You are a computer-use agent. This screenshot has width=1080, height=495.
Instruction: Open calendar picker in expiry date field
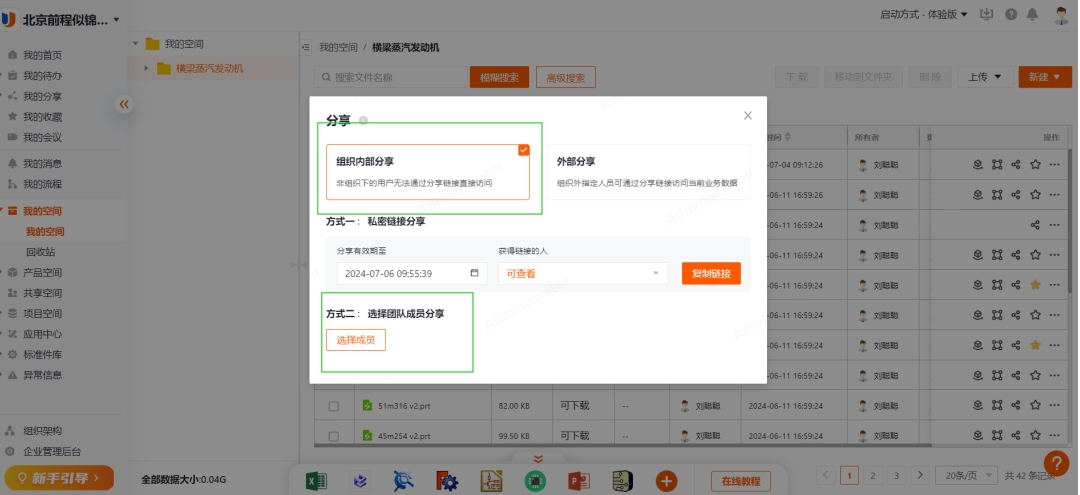tap(474, 273)
